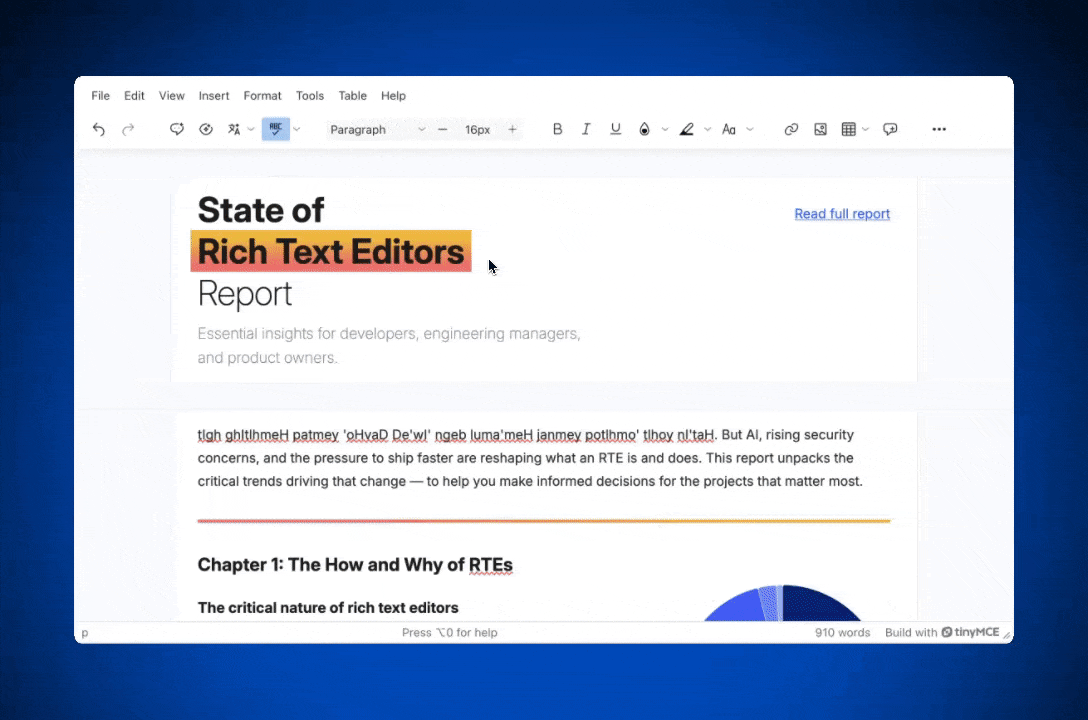
Task: Click the pie chart image
Action: (782, 602)
